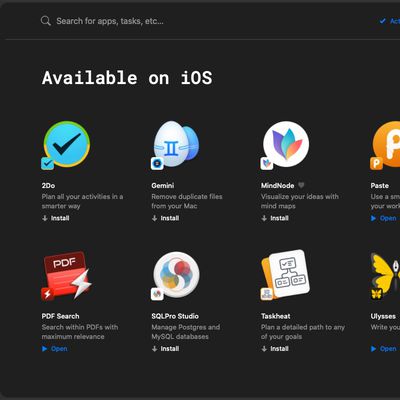This screenshot has height=400, width=400.
Task: Install the 2Do app
Action: point(56,218)
